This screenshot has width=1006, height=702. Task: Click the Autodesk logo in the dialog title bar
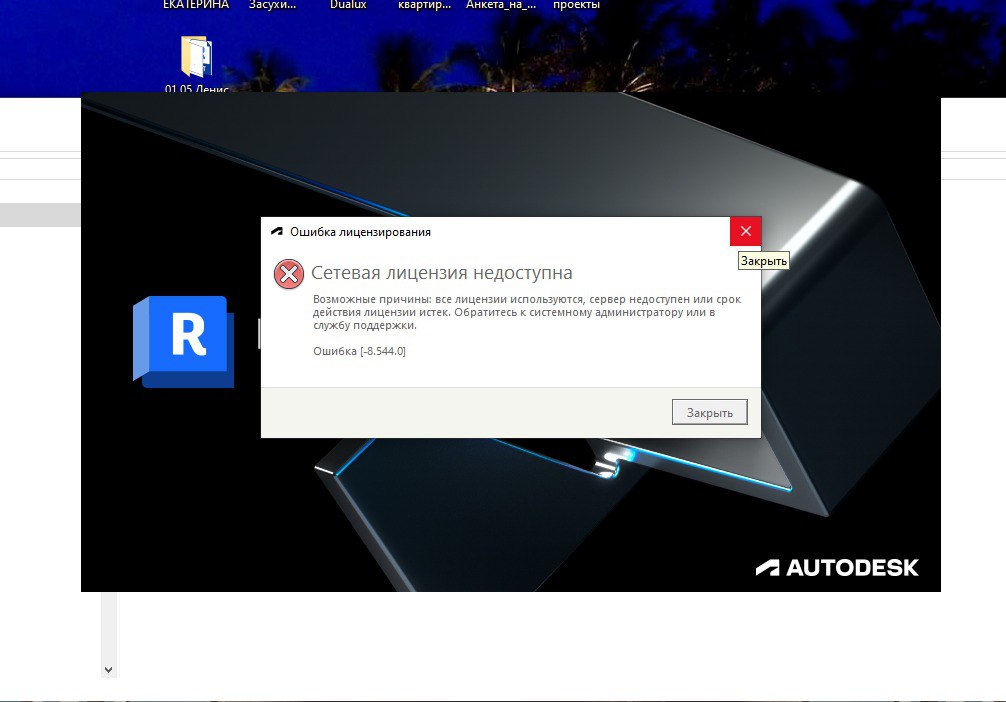tap(277, 232)
